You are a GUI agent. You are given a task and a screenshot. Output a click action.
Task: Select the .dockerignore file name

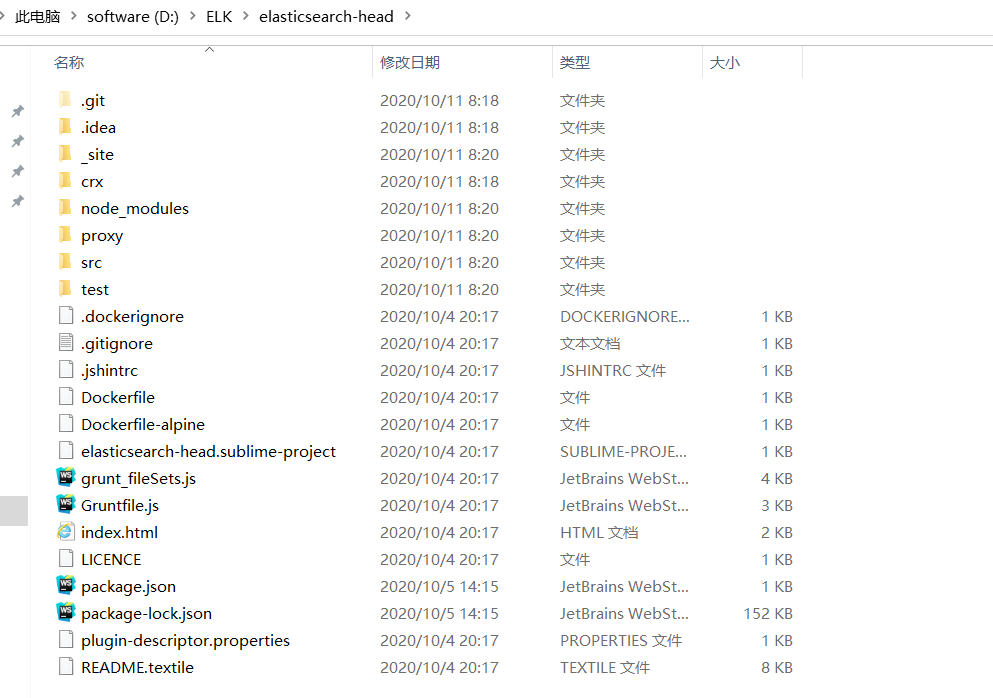(132, 316)
